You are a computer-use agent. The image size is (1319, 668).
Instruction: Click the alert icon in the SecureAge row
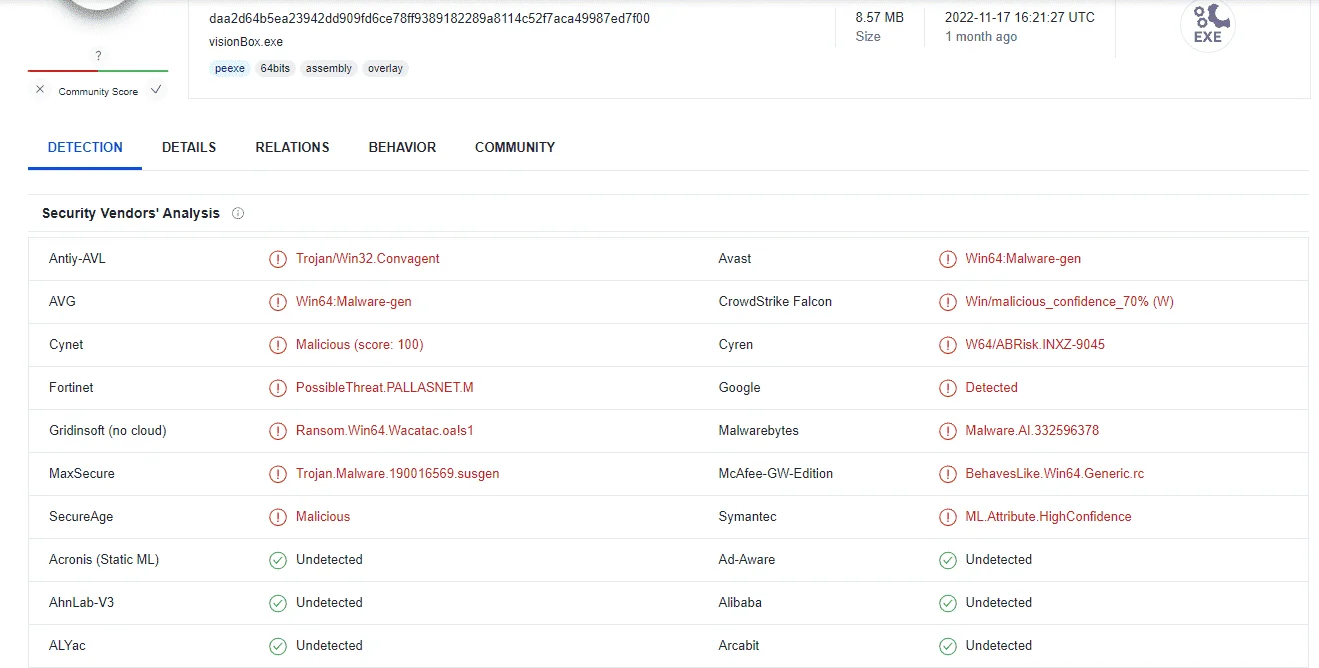point(278,517)
